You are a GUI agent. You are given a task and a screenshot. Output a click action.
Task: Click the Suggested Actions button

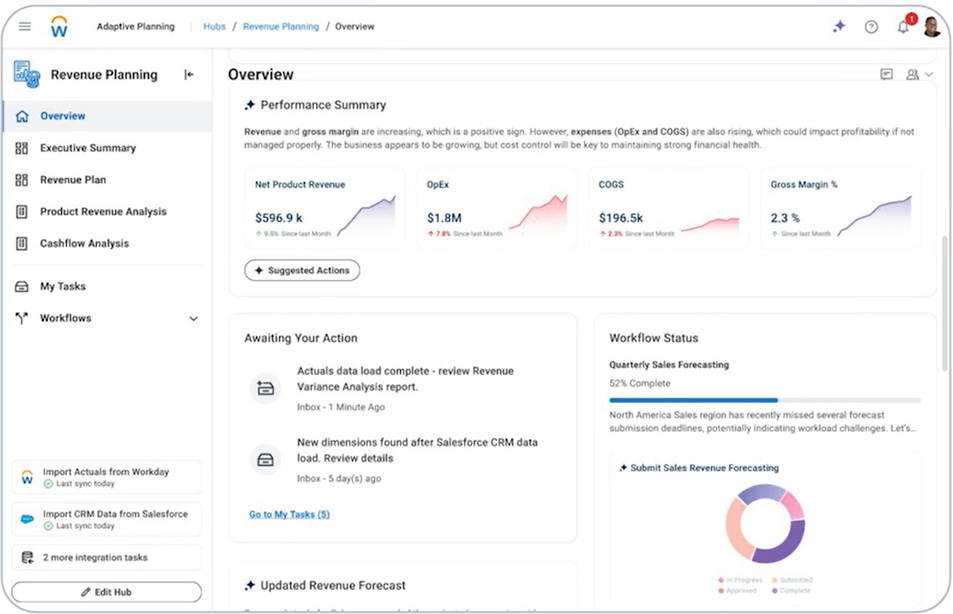(302, 270)
